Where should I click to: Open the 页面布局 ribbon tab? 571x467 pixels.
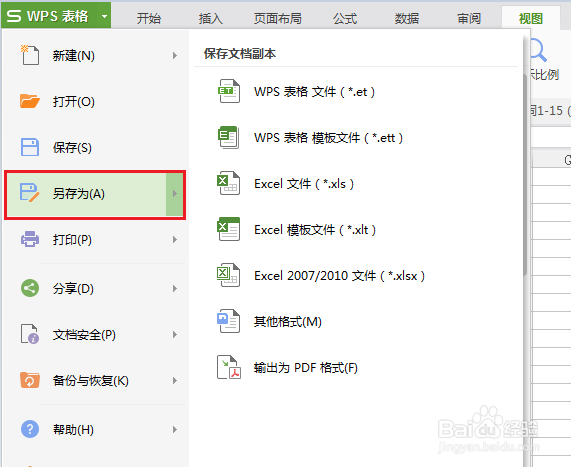click(x=278, y=18)
